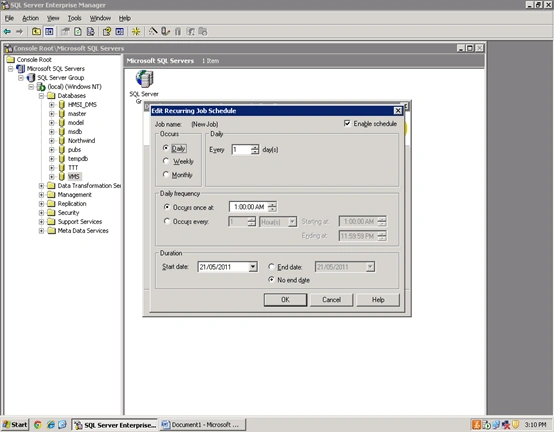Viewport: 554px width, 432px height.
Task: Click the Run a Wizard wand icon
Action: [x=153, y=32]
